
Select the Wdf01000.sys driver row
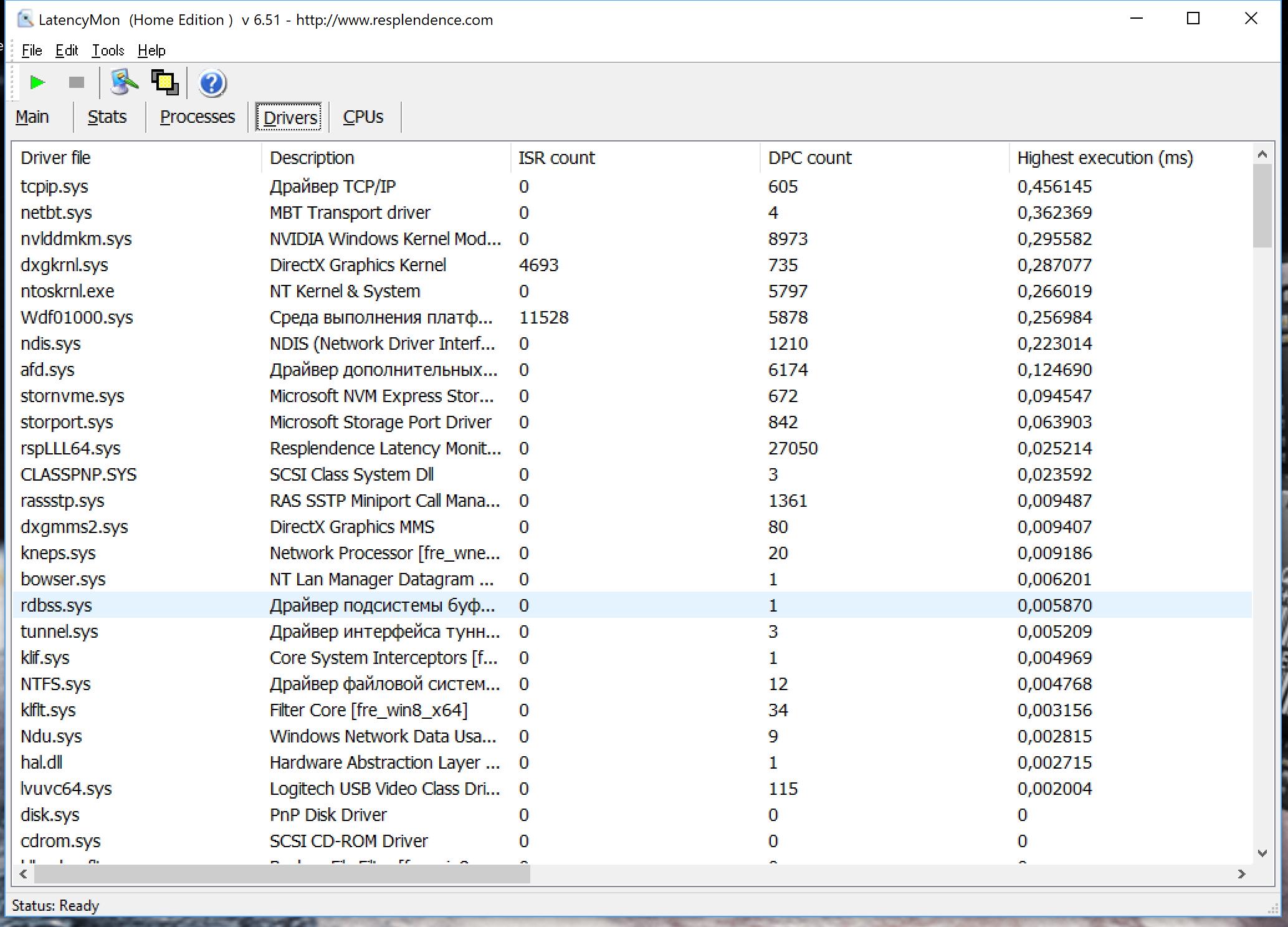click(77, 317)
